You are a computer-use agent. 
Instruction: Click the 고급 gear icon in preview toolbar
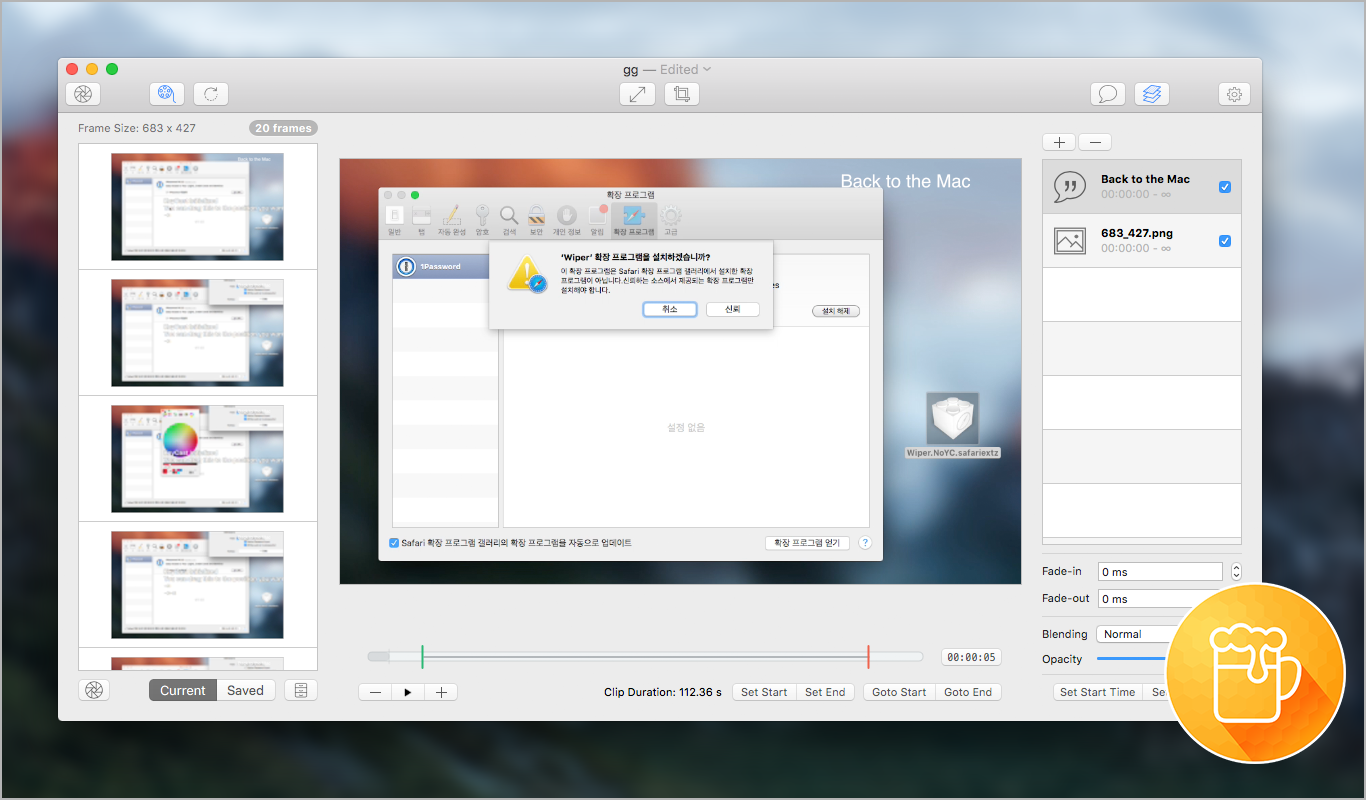[x=670, y=216]
